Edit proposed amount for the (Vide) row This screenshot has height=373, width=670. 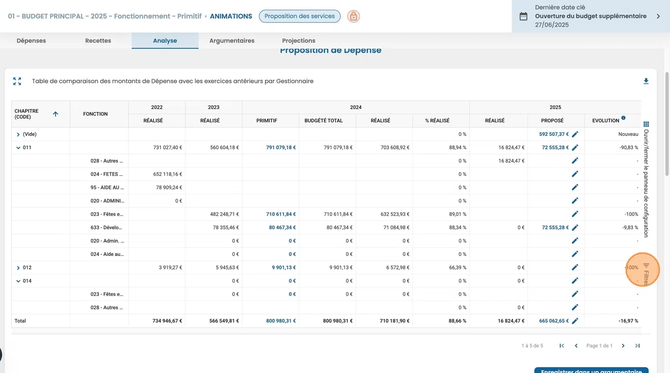tap(575, 134)
